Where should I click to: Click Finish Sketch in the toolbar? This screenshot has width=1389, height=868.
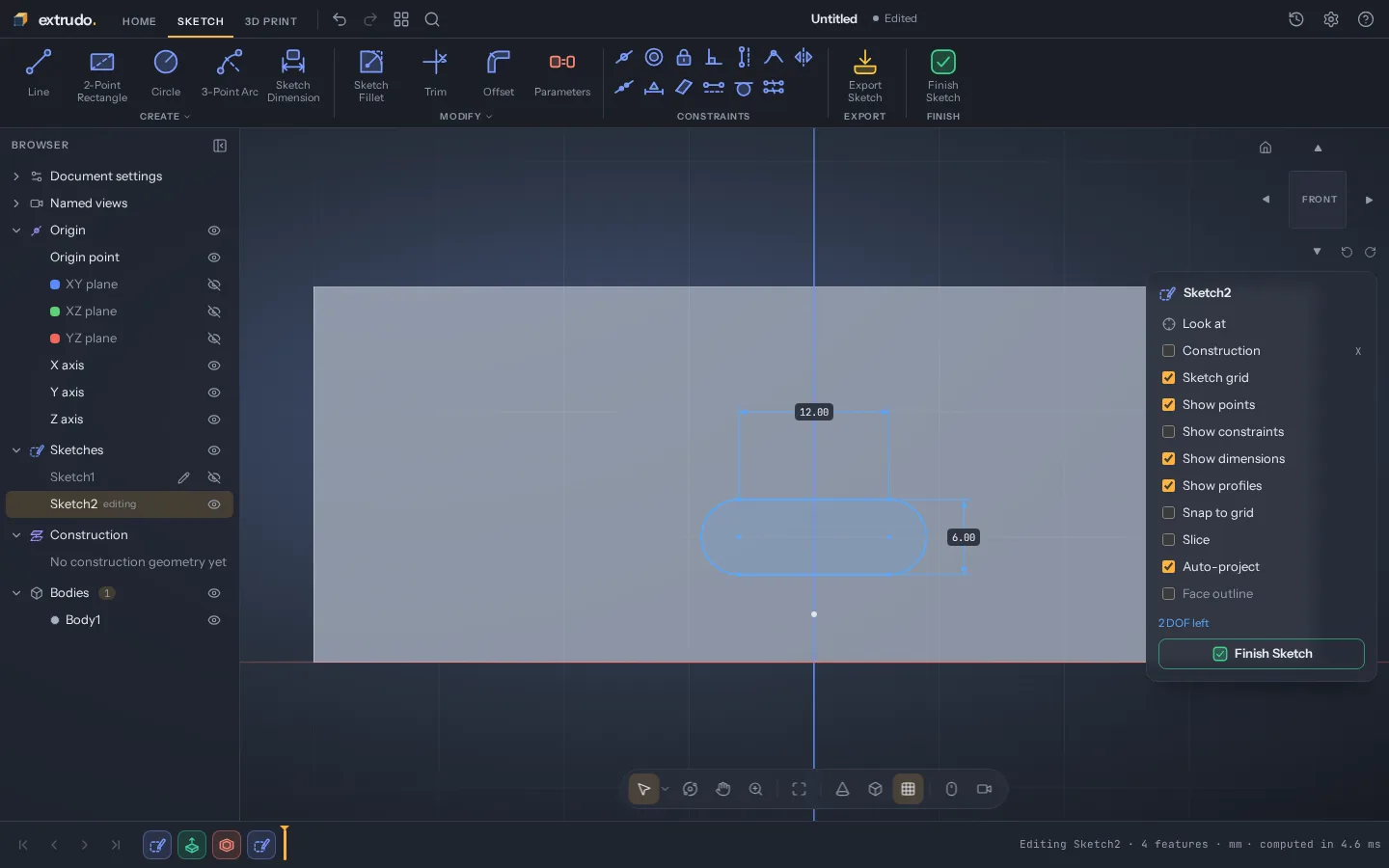coord(943,75)
